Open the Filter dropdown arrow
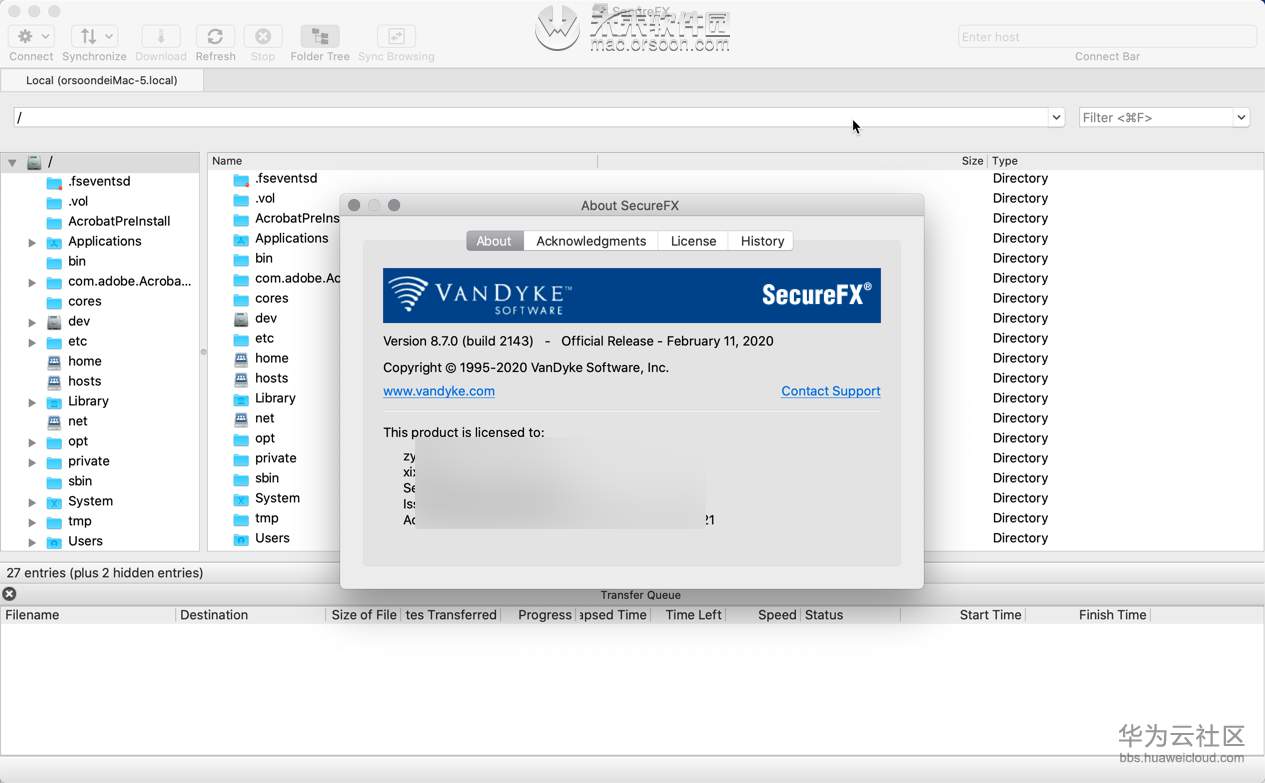This screenshot has width=1265, height=783. (1241, 117)
